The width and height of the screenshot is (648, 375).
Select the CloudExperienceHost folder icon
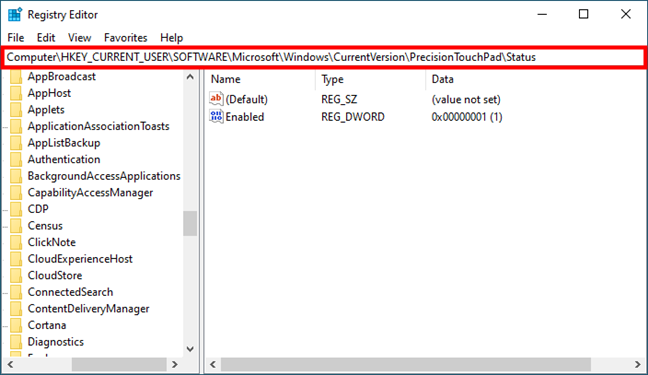coord(16,259)
